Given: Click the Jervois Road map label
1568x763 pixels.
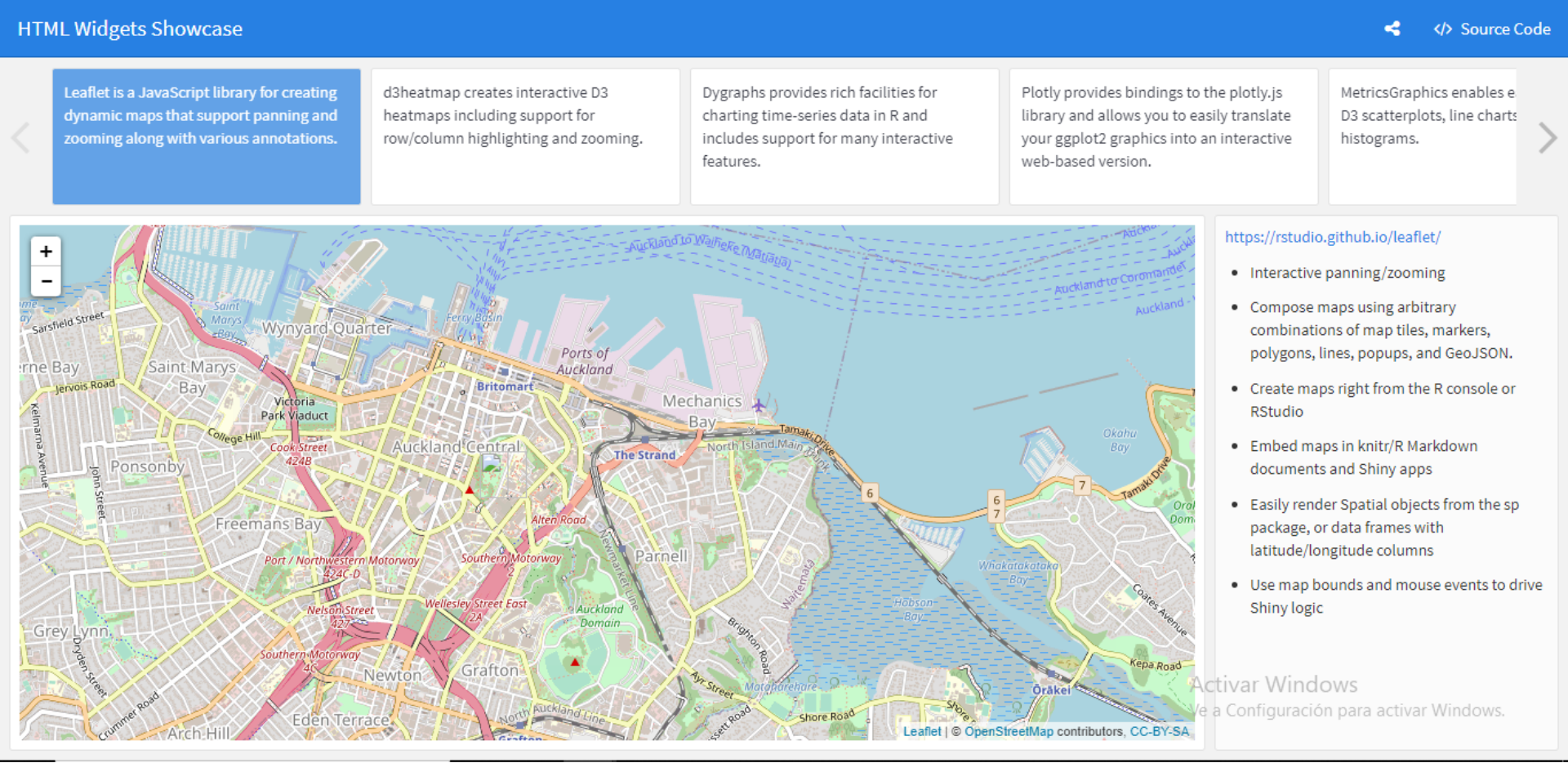Looking at the screenshot, I should coord(85,386).
